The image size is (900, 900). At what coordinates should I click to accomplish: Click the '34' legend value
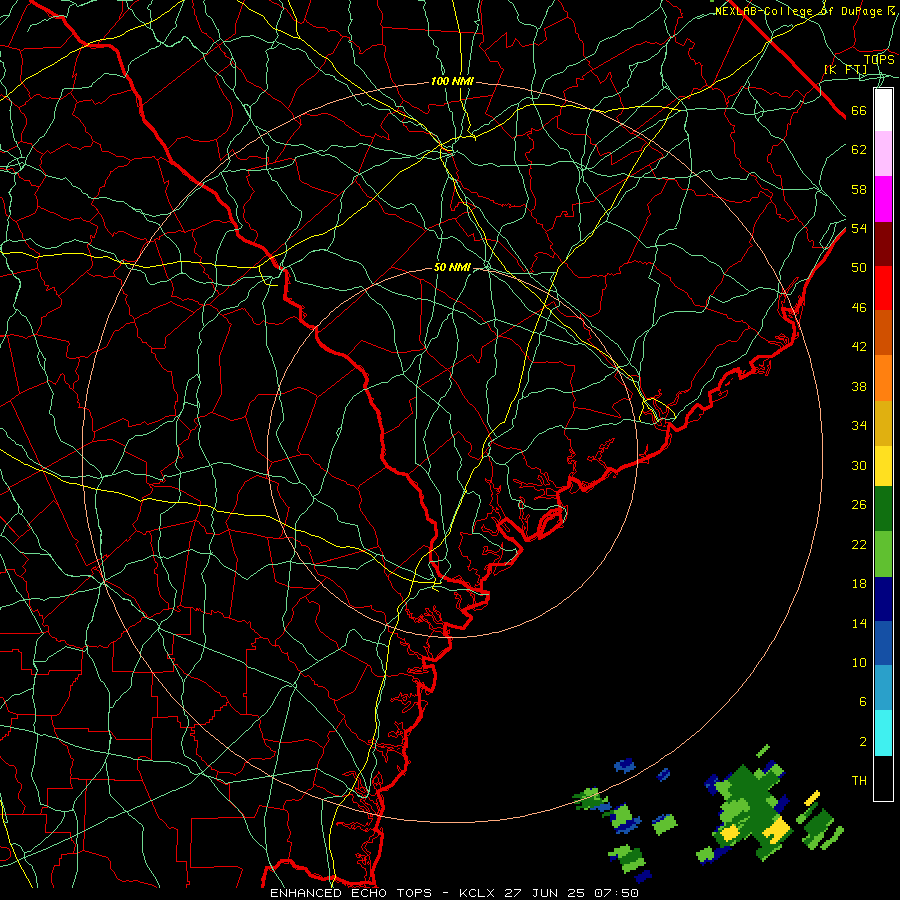click(859, 426)
